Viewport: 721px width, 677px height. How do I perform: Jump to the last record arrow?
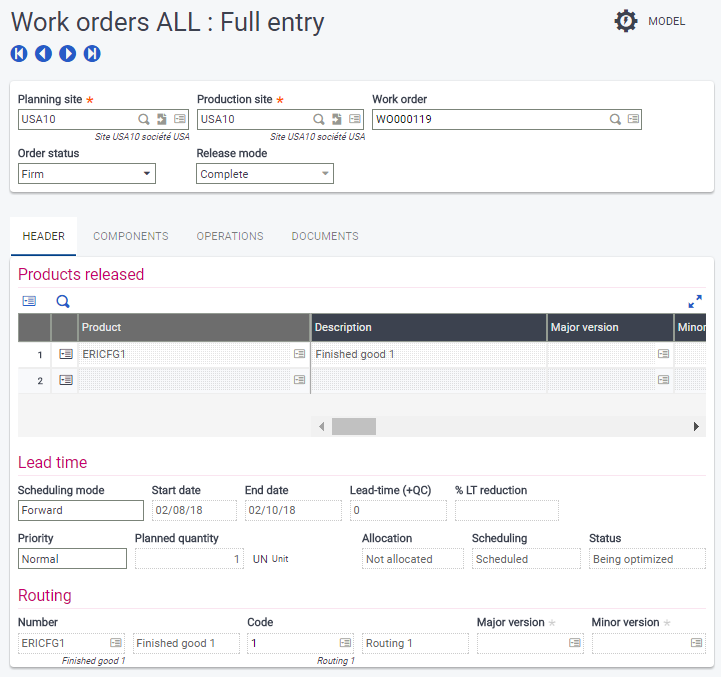tap(92, 54)
